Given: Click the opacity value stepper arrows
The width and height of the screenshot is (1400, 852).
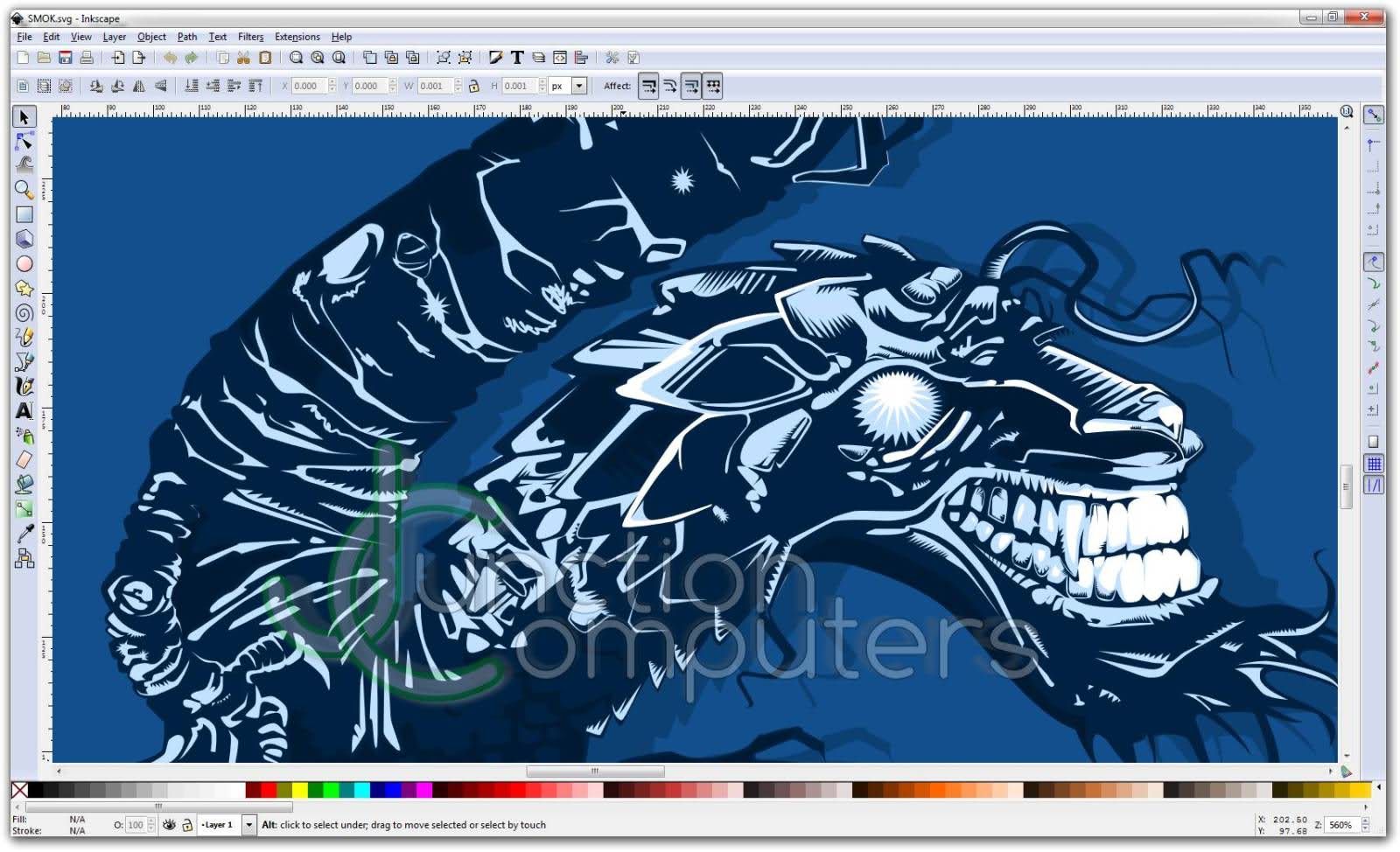Looking at the screenshot, I should click(x=151, y=825).
